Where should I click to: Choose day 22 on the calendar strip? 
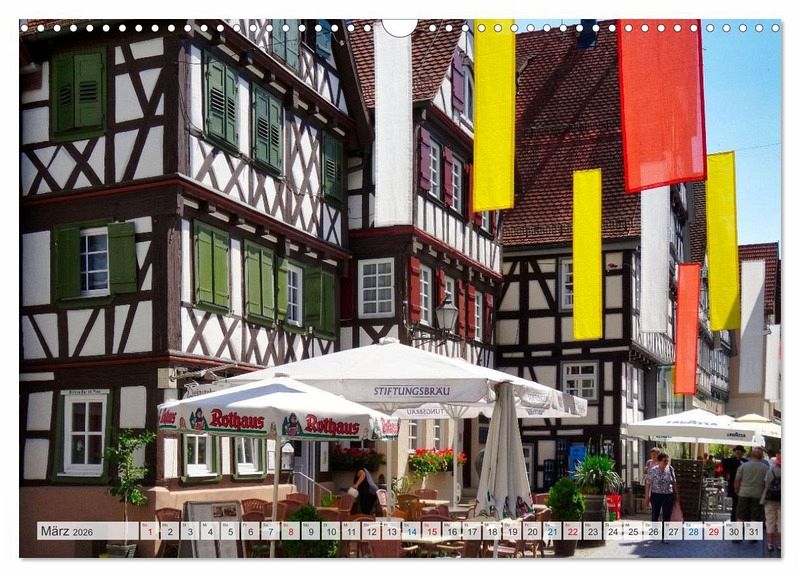tap(572, 531)
